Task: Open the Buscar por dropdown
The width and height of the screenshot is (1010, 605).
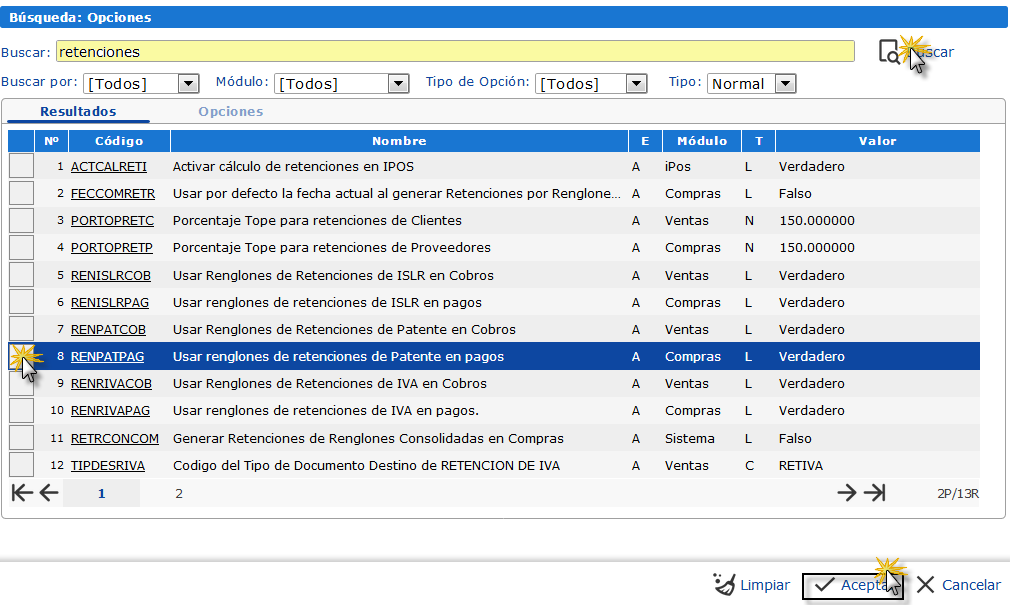Action: pos(188,84)
